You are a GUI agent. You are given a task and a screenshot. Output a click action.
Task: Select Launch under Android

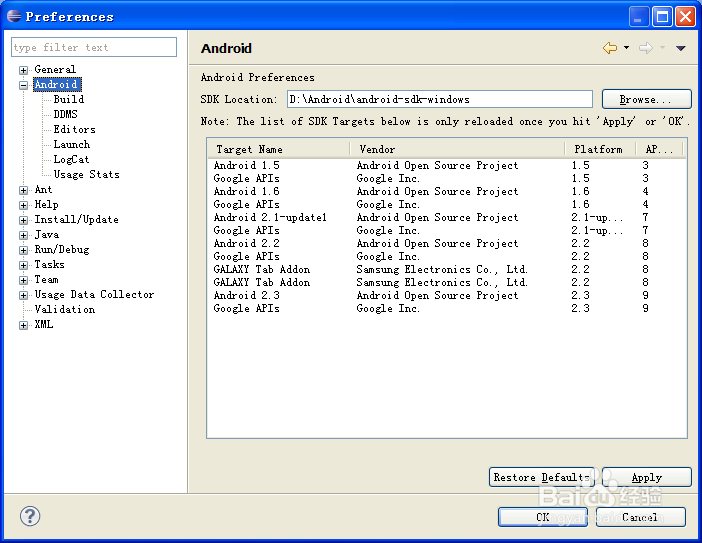coord(72,144)
